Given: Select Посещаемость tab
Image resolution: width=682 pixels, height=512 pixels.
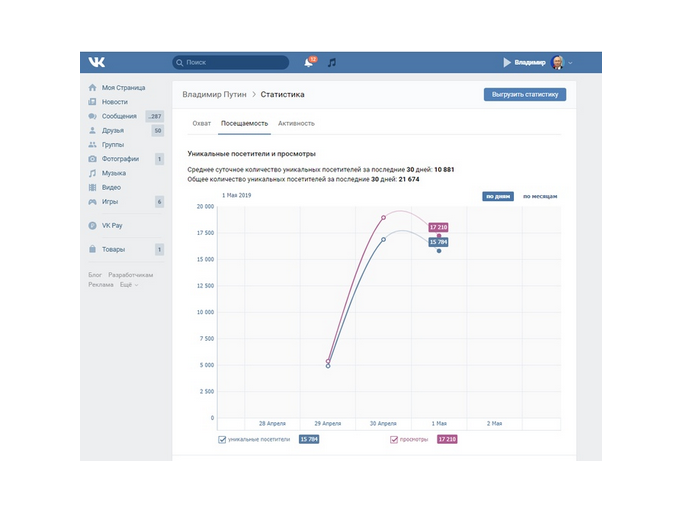Looking at the screenshot, I should click(x=244, y=124).
